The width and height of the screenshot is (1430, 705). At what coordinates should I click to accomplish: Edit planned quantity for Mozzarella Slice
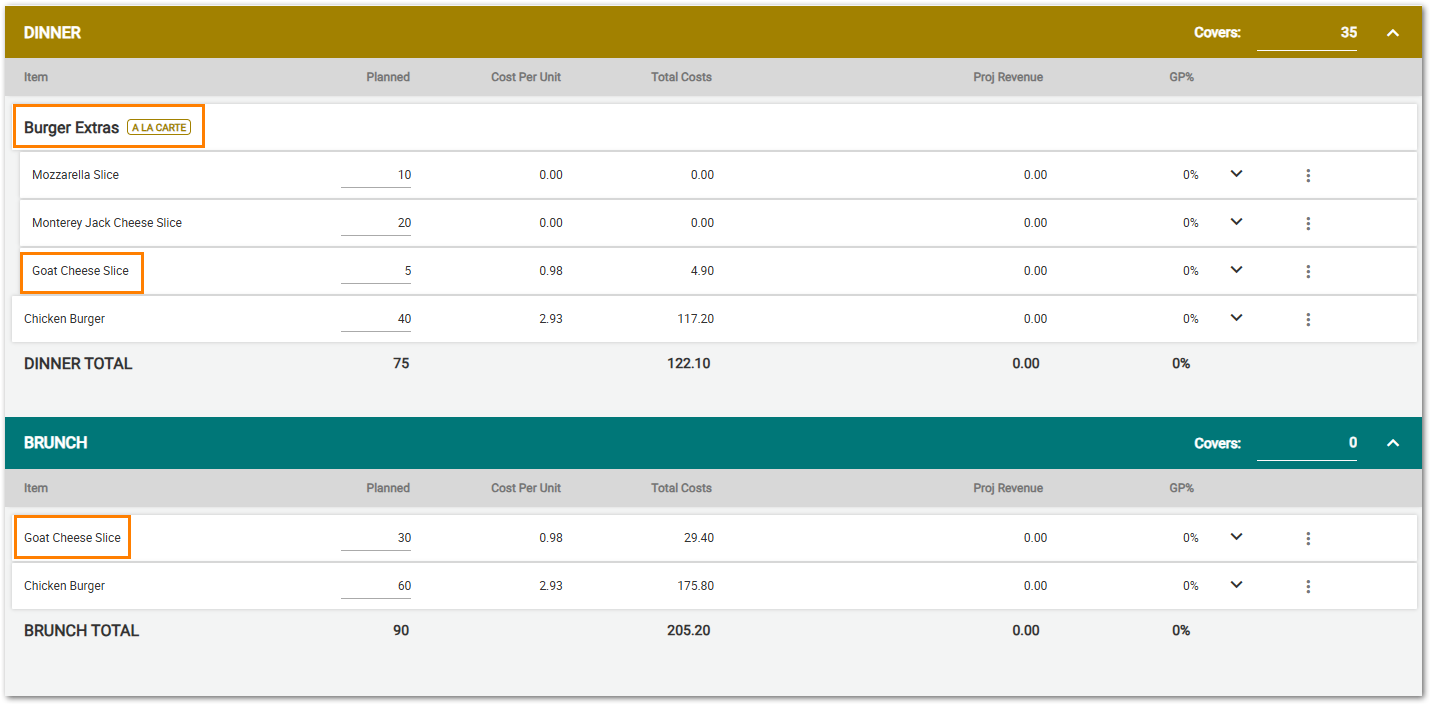click(x=376, y=175)
